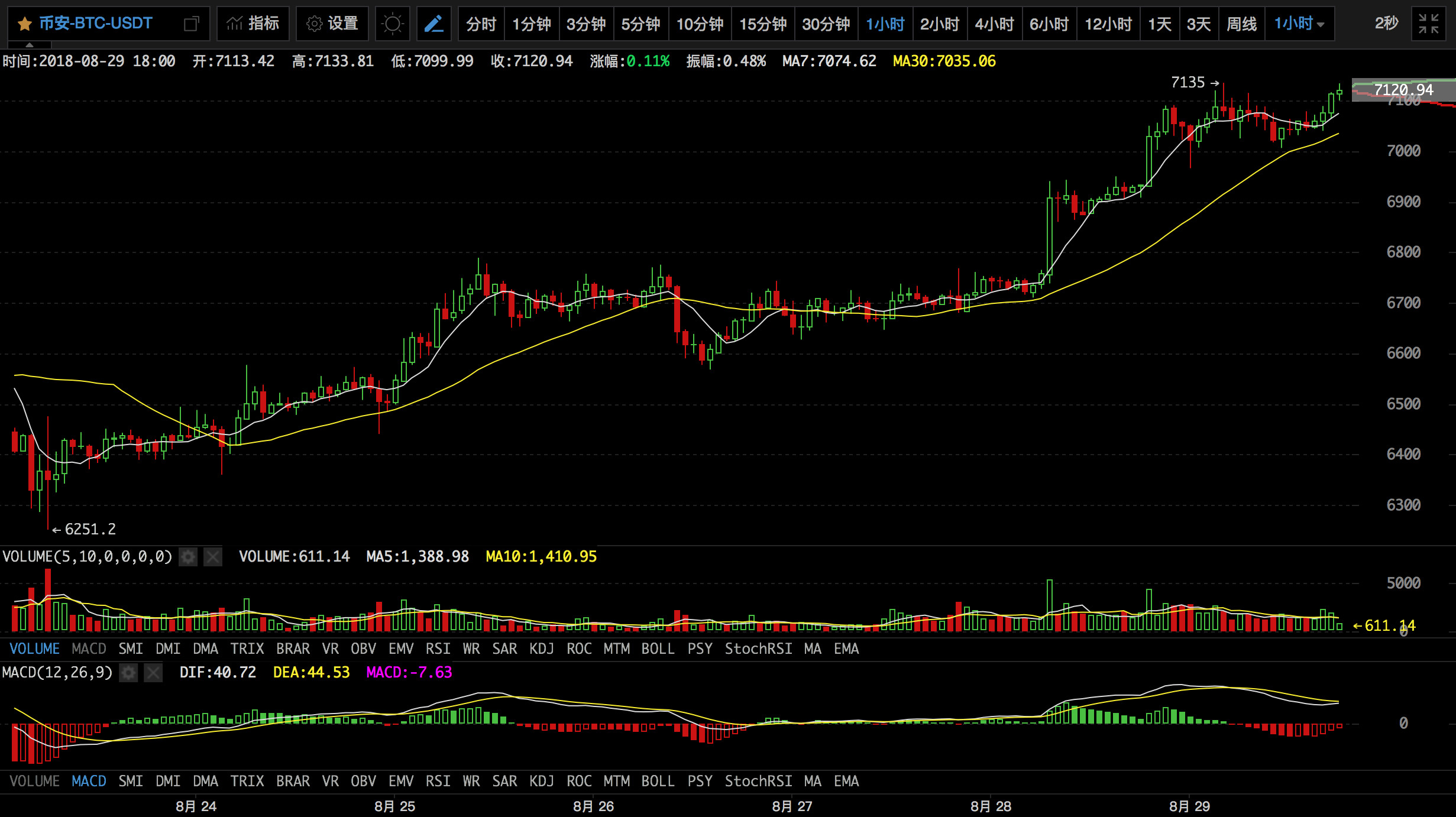This screenshot has width=1456, height=817.
Task: Click the pop-out window icon next to BTC-USDT
Action: [x=191, y=24]
